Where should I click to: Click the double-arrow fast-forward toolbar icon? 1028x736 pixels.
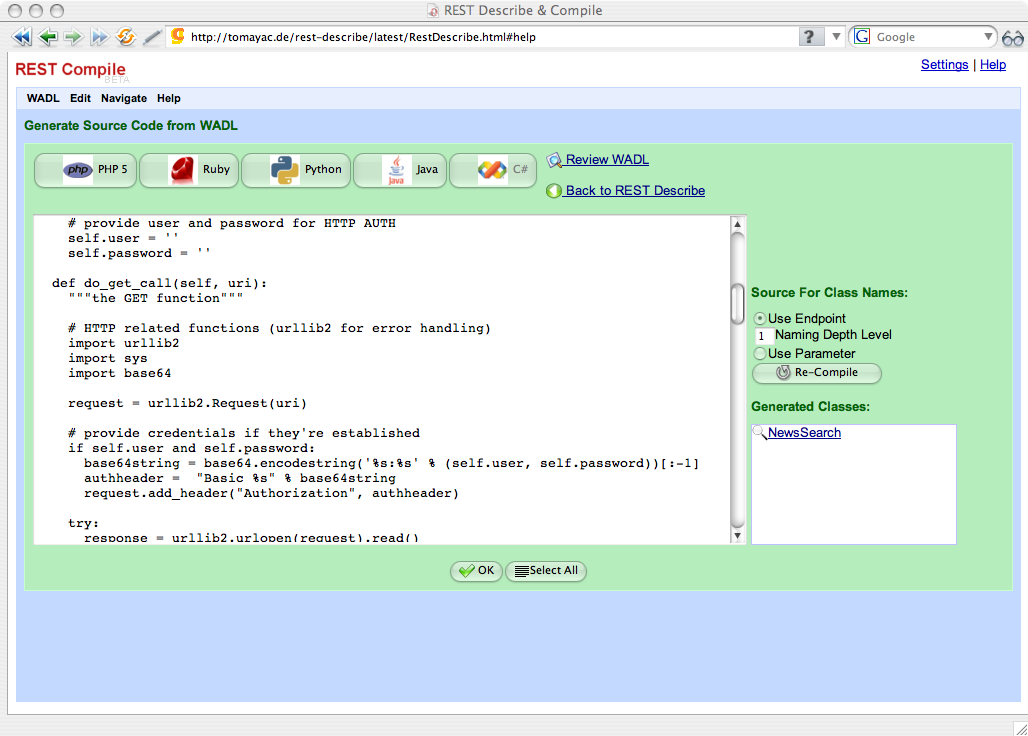click(x=99, y=37)
